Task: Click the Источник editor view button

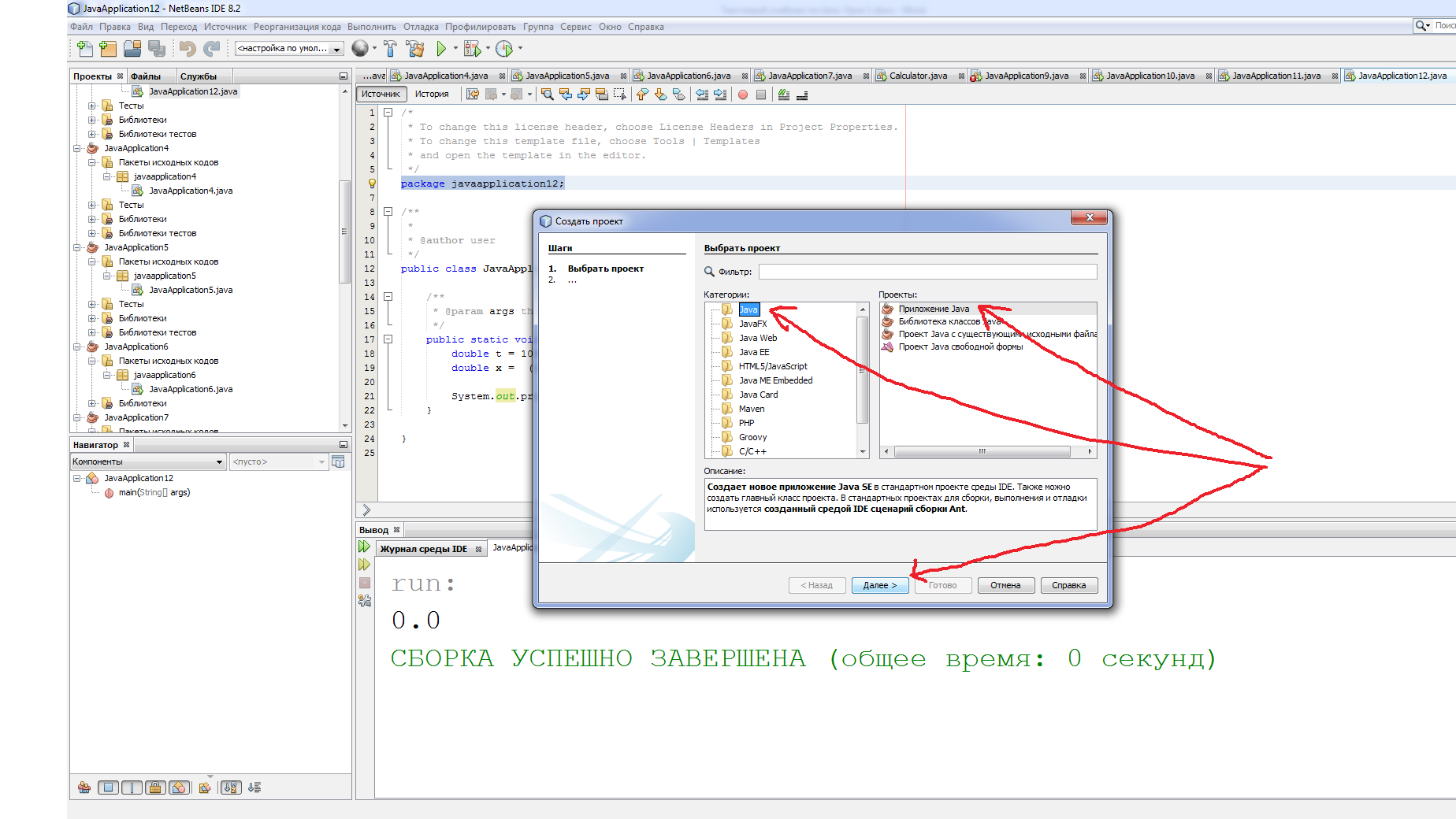Action: (x=381, y=94)
